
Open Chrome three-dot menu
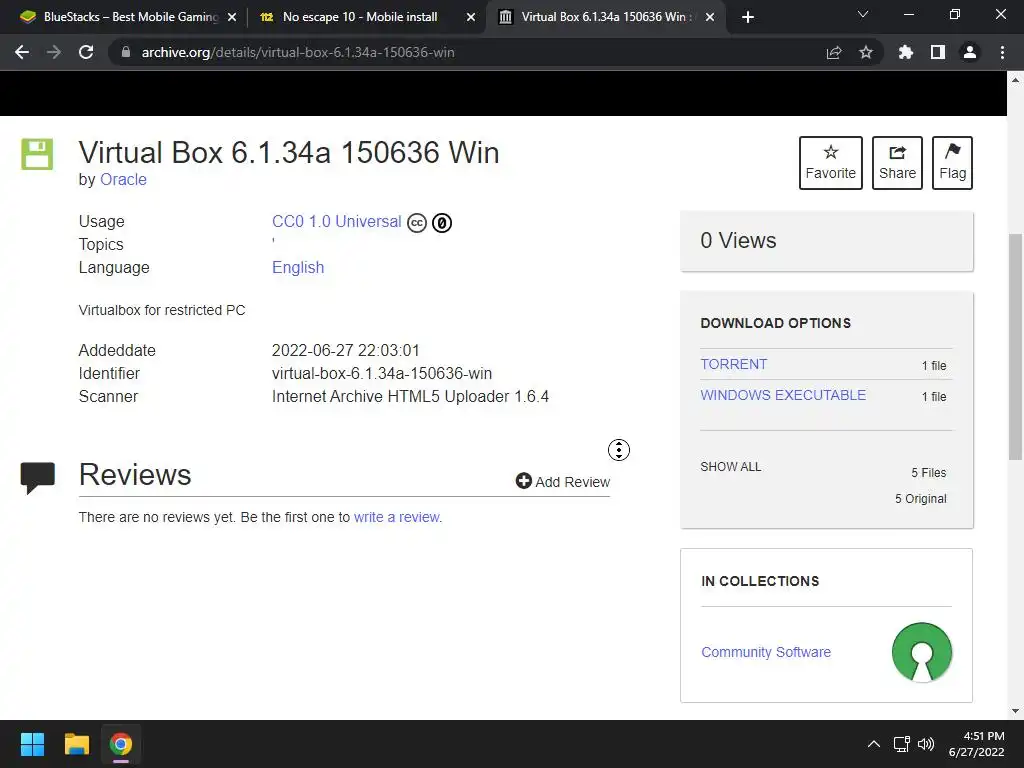(x=1002, y=52)
